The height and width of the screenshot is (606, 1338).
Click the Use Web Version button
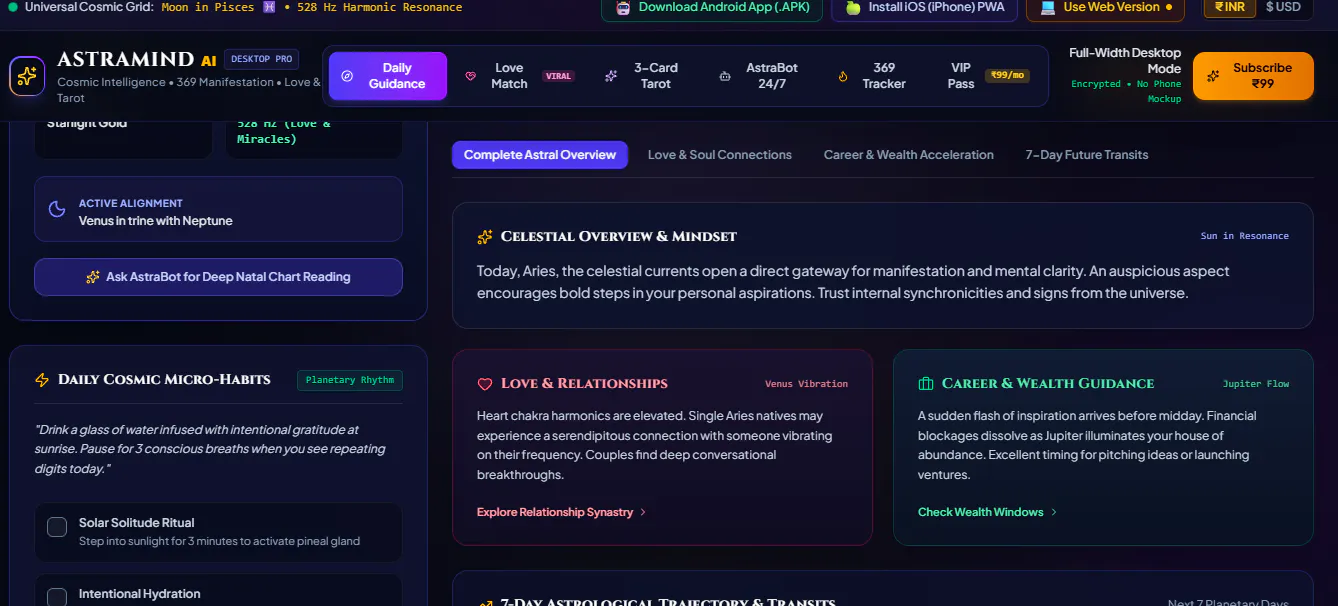(x=1105, y=7)
